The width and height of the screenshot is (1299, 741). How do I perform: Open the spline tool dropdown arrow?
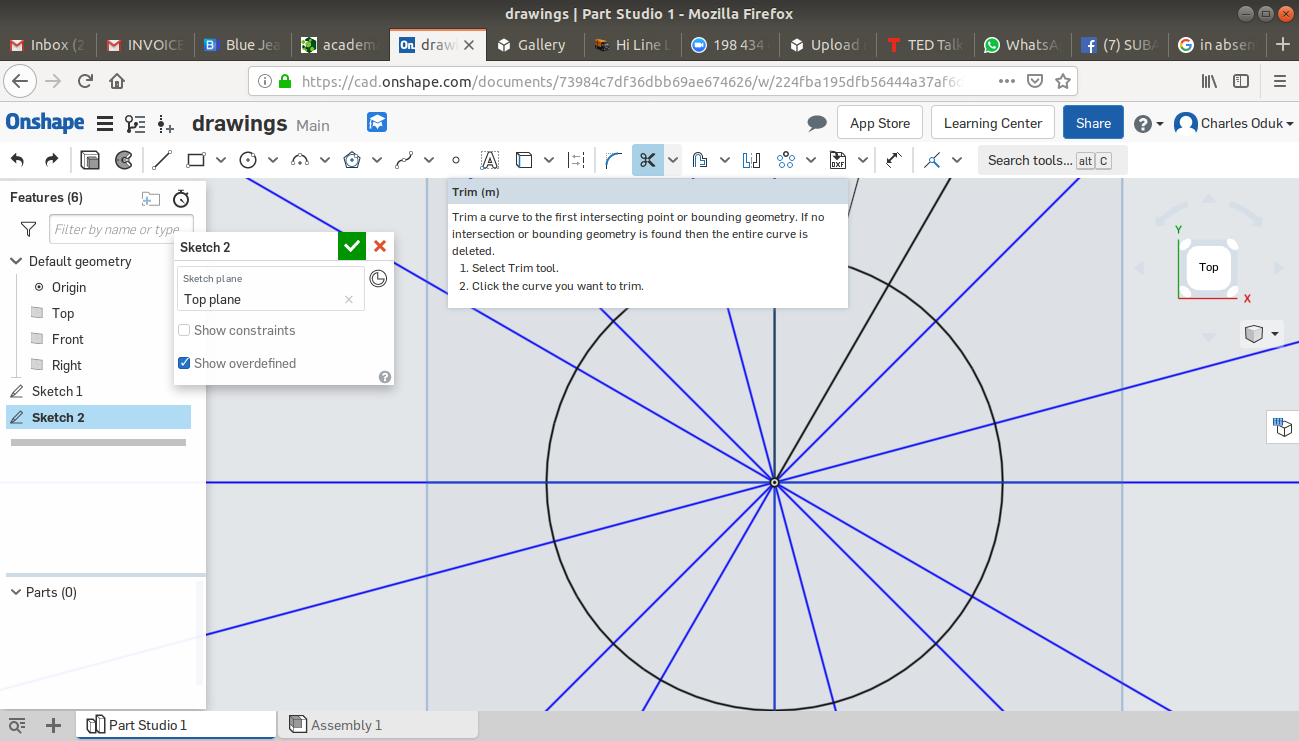point(429,160)
